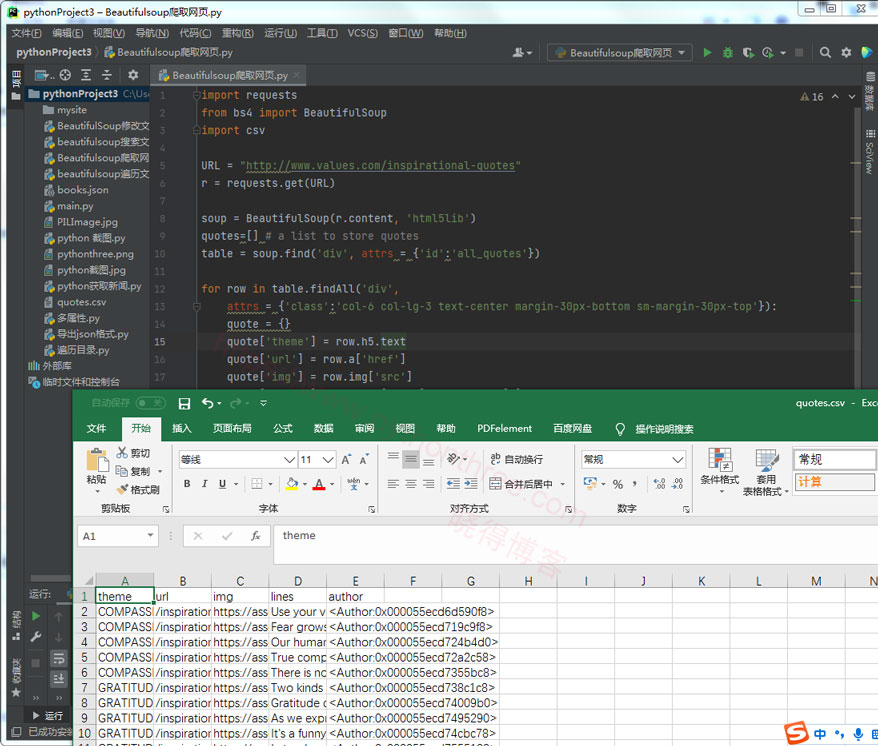Toggle italic formatting in Excel

tap(204, 484)
